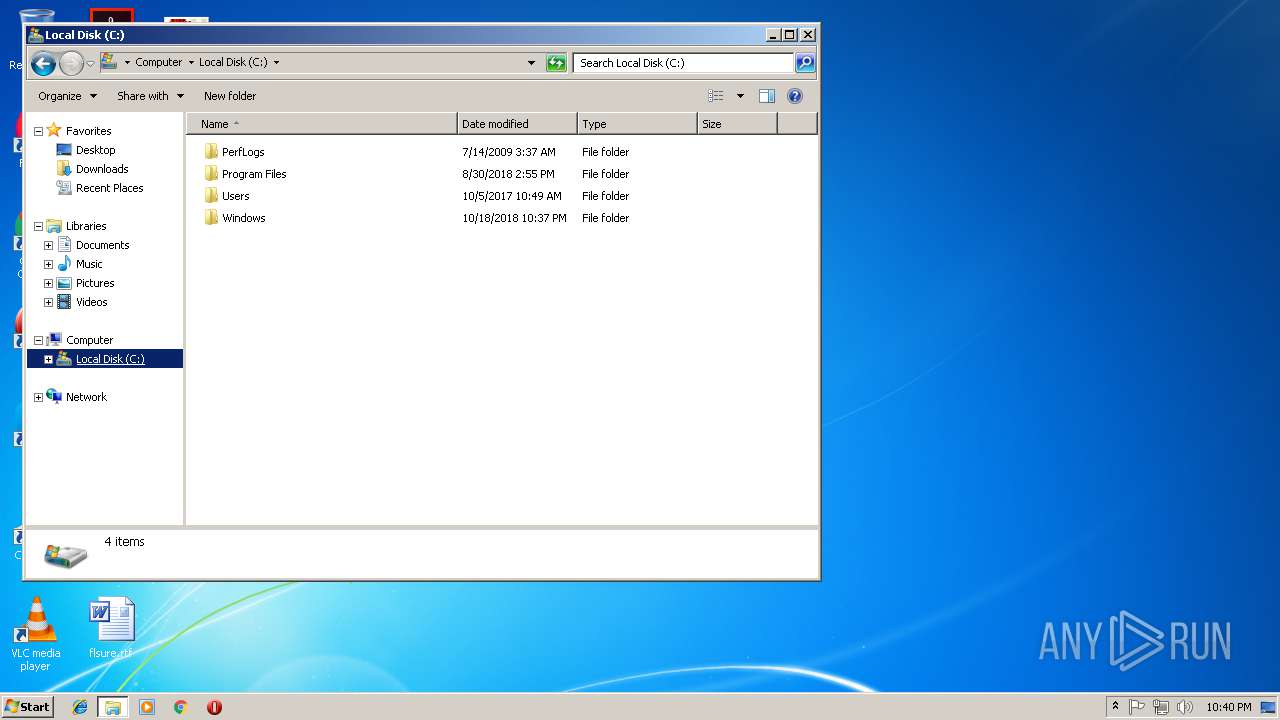Viewport: 1280px width, 720px height.
Task: Maximize the Local Disk (C:) window
Action: click(x=789, y=35)
